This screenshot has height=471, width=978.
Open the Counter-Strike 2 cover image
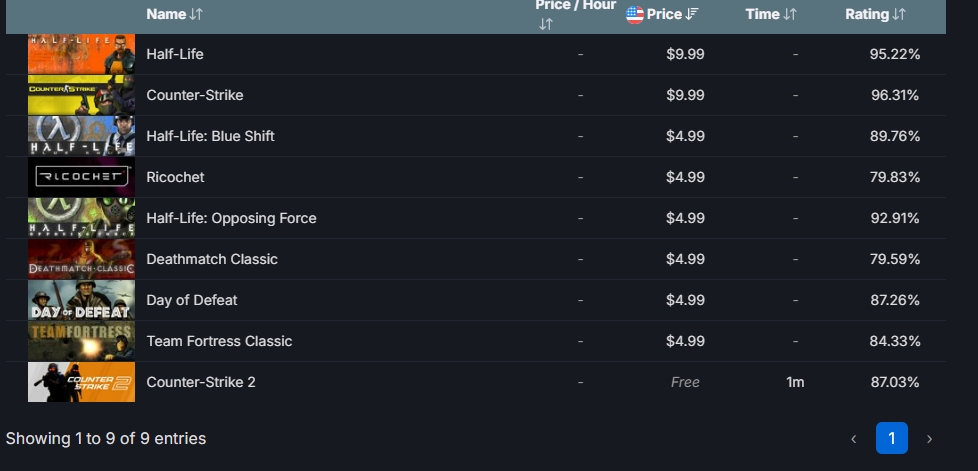(x=81, y=382)
